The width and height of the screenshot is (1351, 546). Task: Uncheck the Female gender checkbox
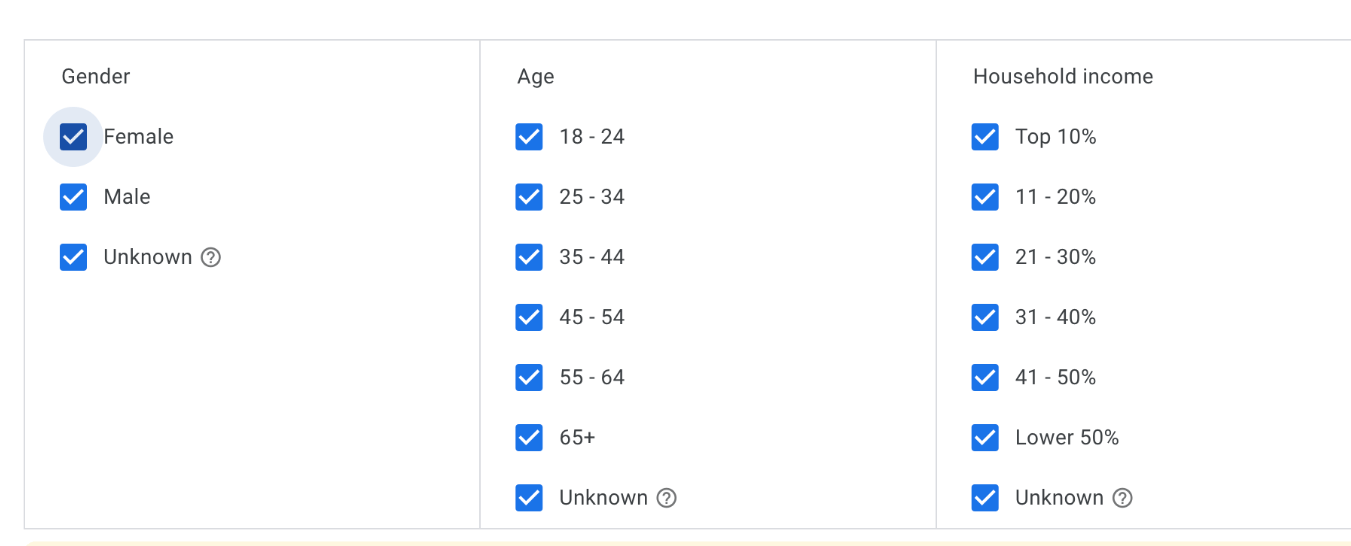pyautogui.click(x=73, y=137)
